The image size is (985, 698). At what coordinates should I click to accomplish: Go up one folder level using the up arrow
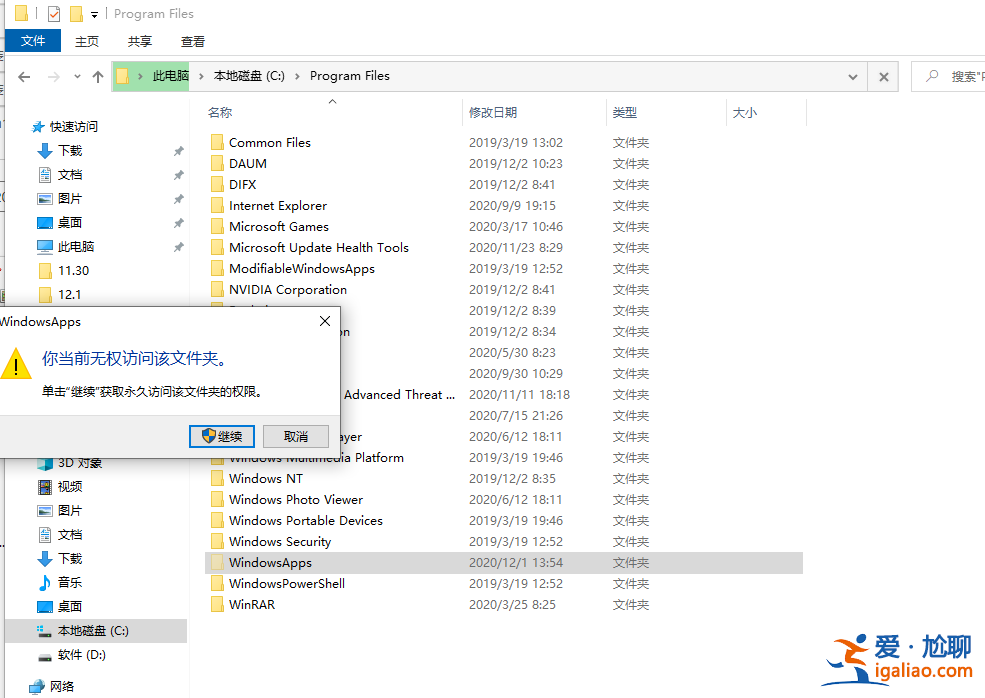(x=97, y=76)
